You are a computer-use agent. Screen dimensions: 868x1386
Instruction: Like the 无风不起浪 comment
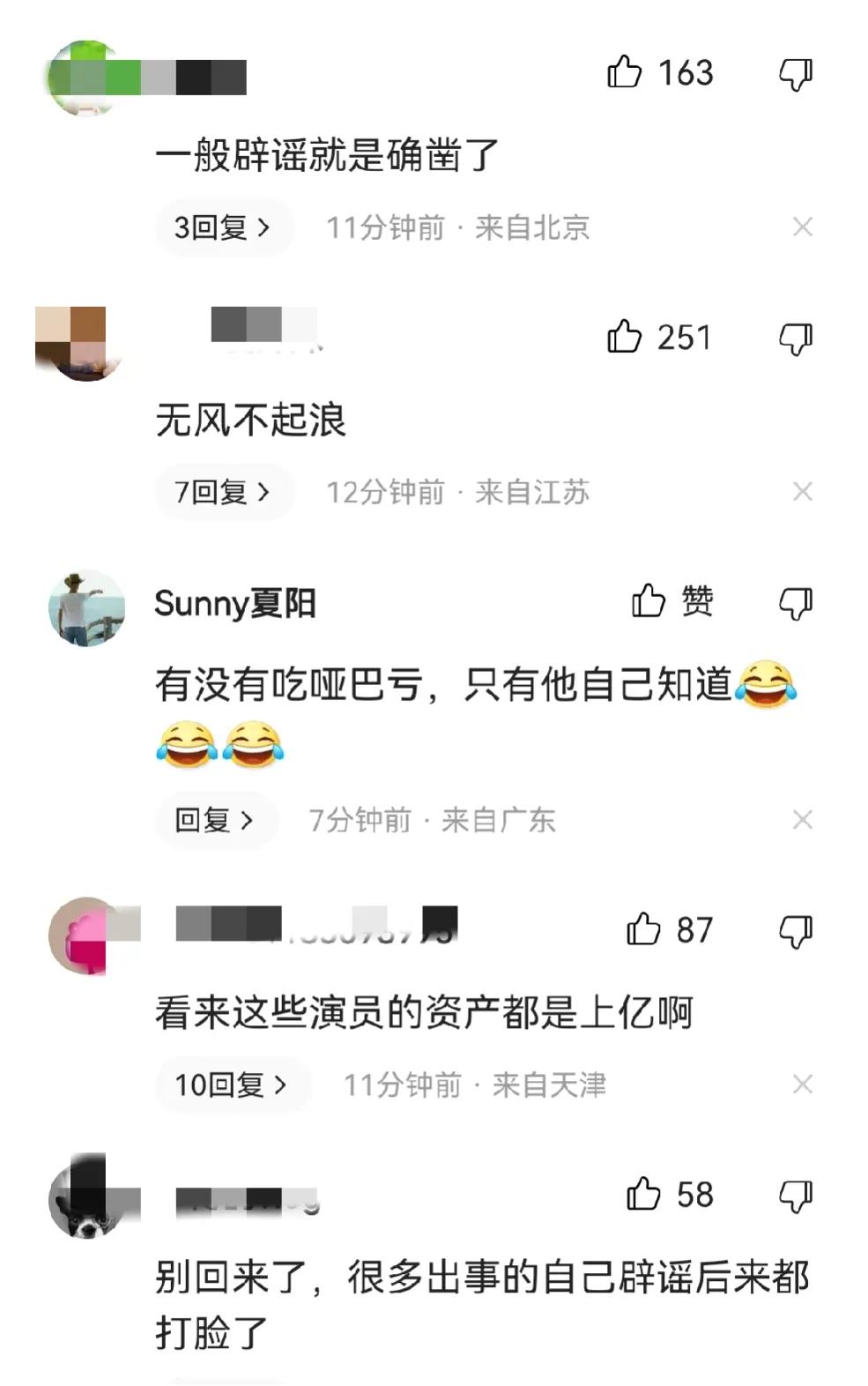pyautogui.click(x=624, y=337)
